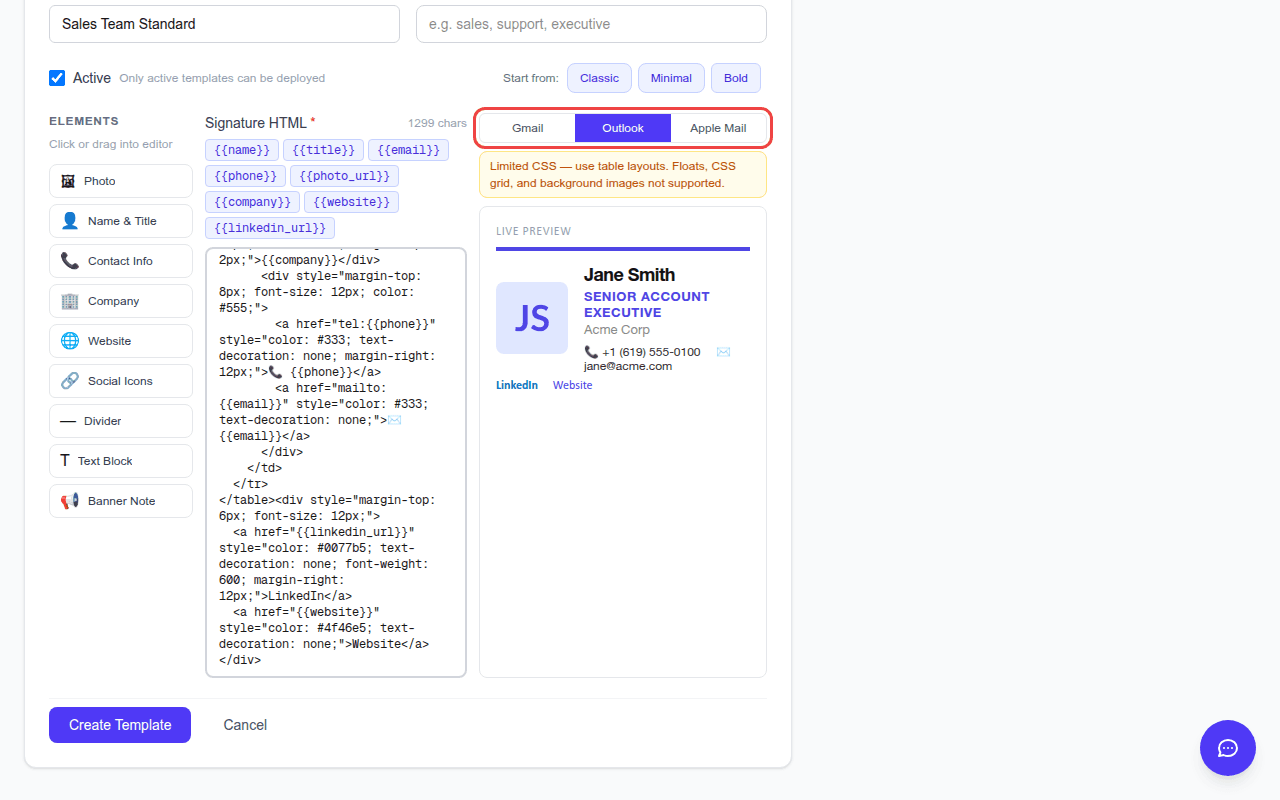Switch preview to Gmail tab

[x=528, y=128]
